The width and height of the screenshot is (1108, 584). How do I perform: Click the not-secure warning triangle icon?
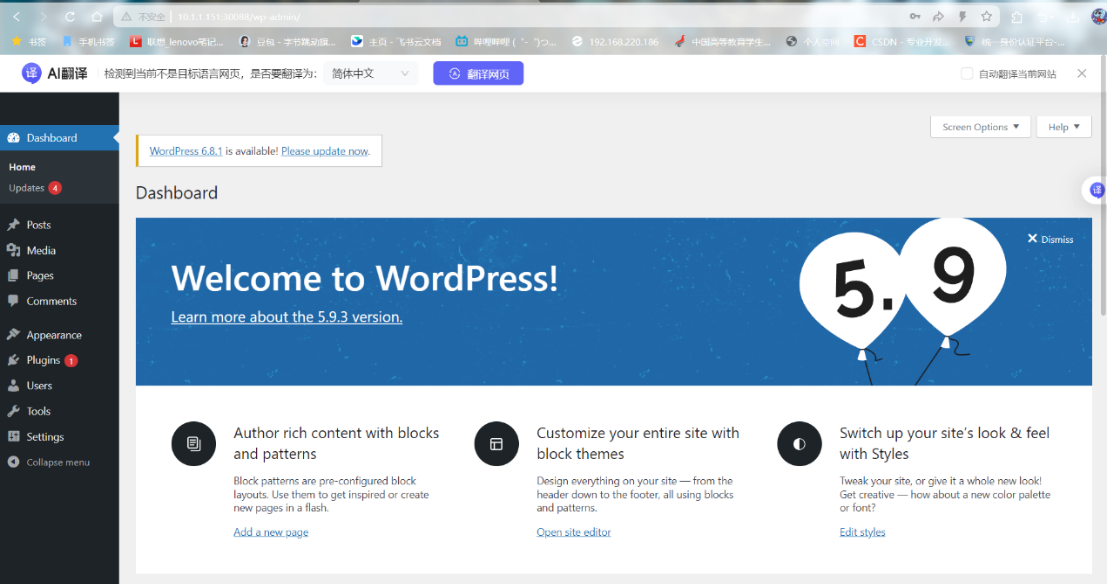(x=126, y=16)
